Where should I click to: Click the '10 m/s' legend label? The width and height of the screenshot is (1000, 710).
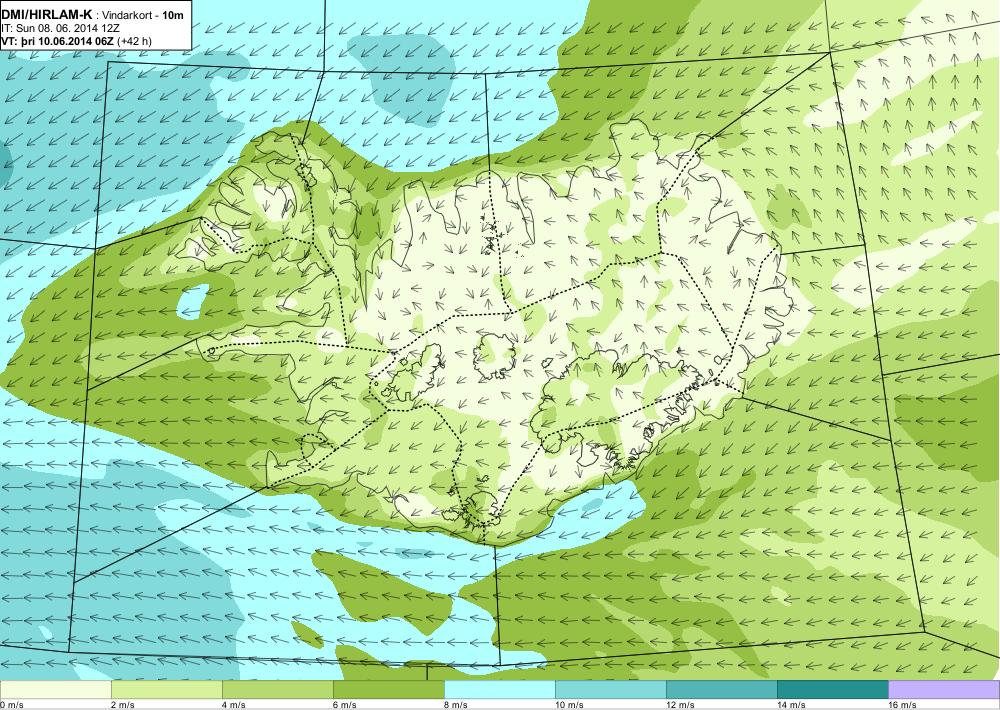coord(569,705)
